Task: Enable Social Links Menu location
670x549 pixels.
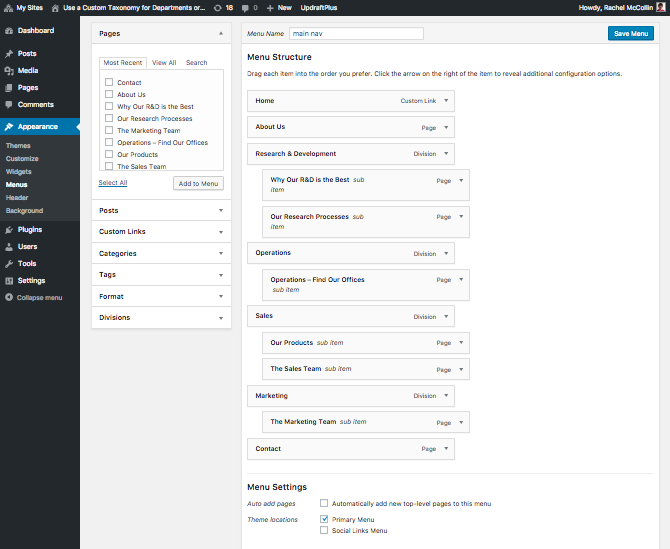Action: point(324,530)
